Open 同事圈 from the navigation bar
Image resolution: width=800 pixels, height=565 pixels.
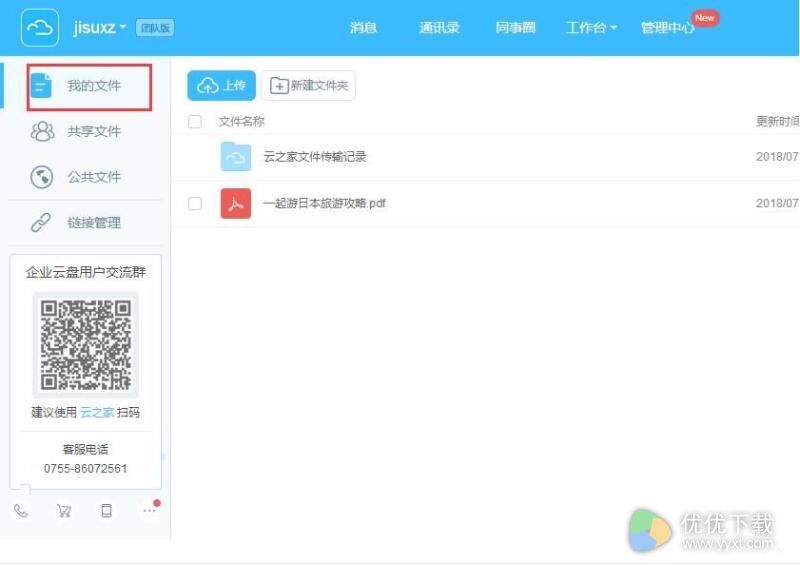[515, 28]
